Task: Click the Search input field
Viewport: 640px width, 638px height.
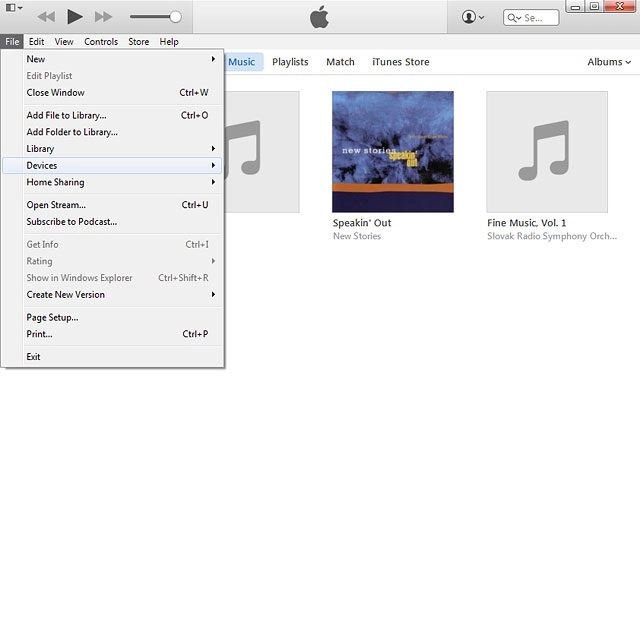Action: (531, 18)
